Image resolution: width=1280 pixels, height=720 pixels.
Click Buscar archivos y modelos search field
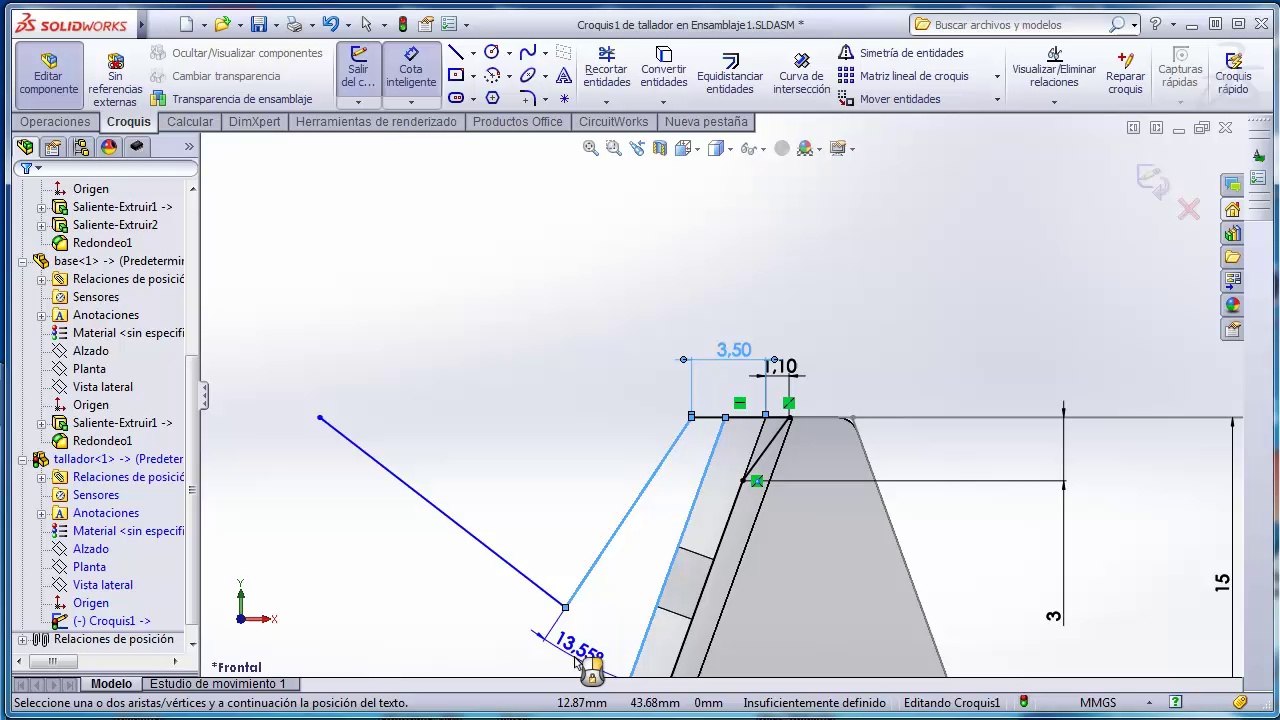1020,24
